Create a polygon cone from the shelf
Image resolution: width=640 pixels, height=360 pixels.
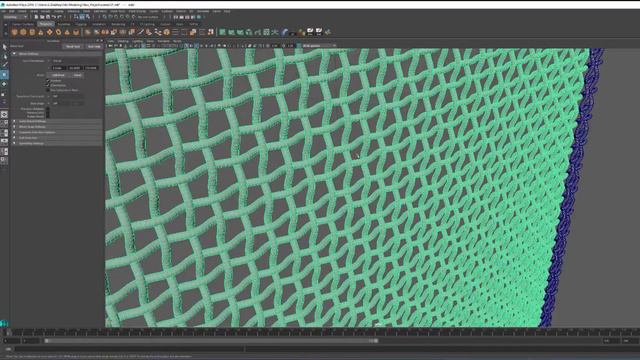point(41,32)
